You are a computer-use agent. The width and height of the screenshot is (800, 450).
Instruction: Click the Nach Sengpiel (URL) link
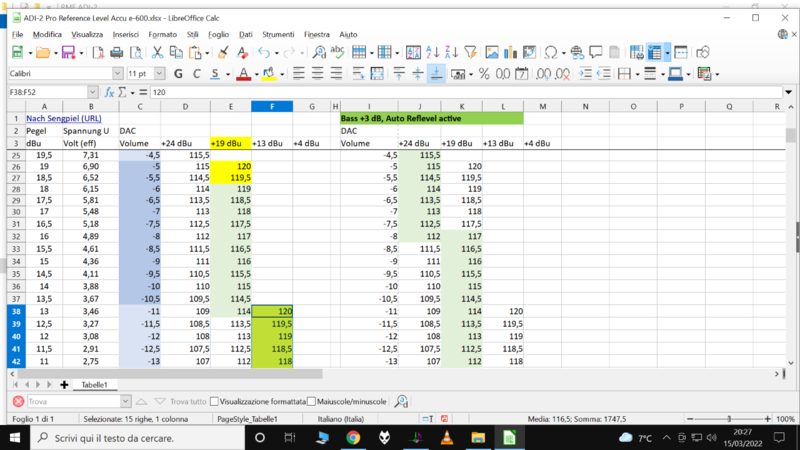tap(63, 118)
